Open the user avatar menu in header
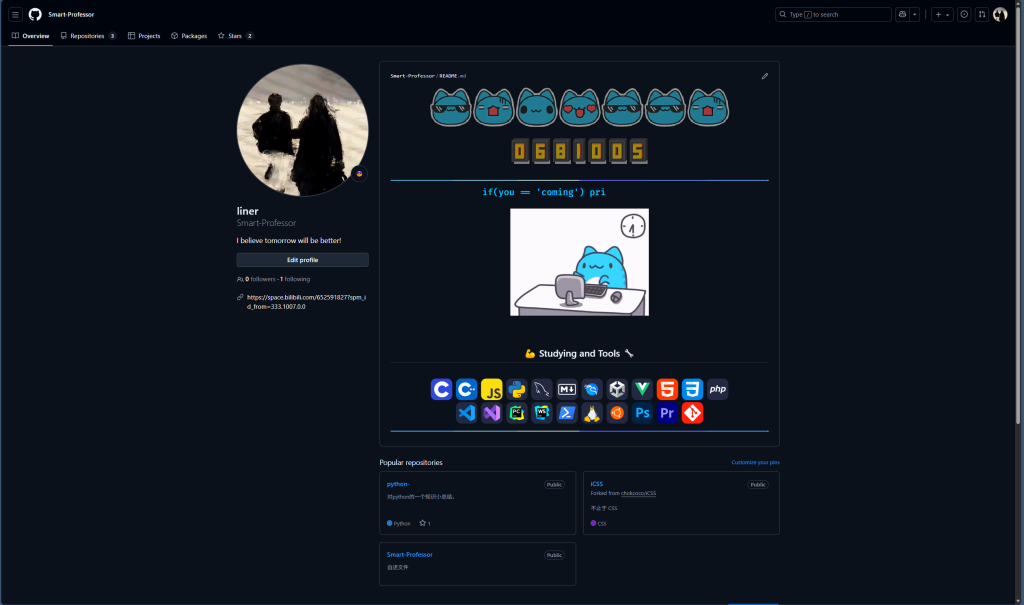This screenshot has height=605, width=1024. [x=1000, y=15]
